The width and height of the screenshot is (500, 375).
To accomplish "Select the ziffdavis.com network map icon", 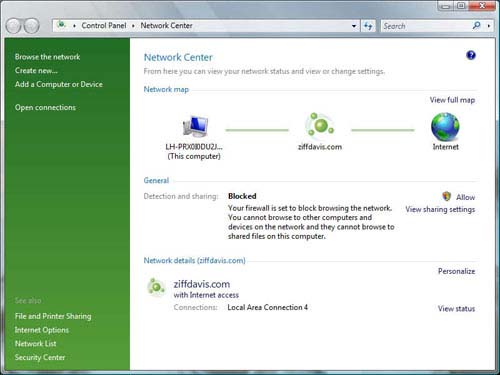I will click(x=320, y=125).
